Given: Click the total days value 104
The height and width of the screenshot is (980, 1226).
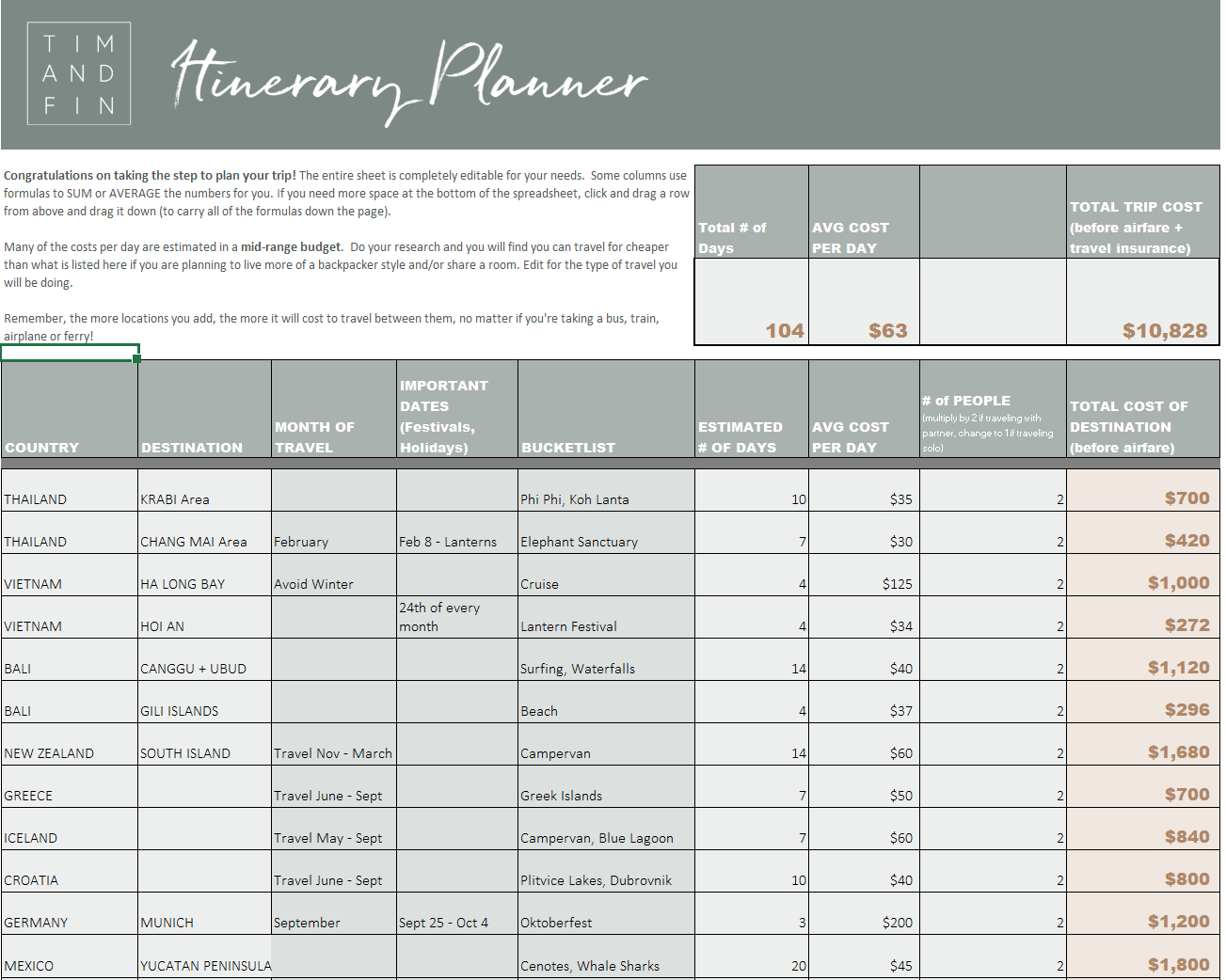Looking at the screenshot, I should coord(752,302).
